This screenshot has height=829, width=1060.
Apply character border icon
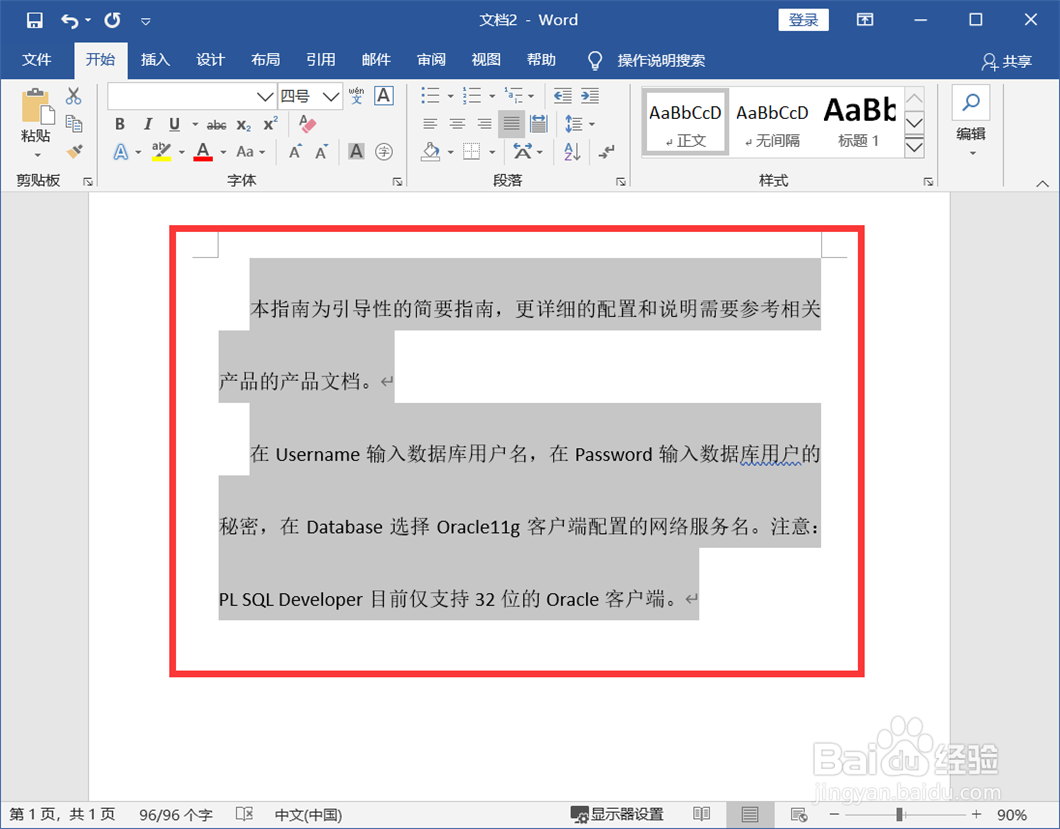coord(384,96)
